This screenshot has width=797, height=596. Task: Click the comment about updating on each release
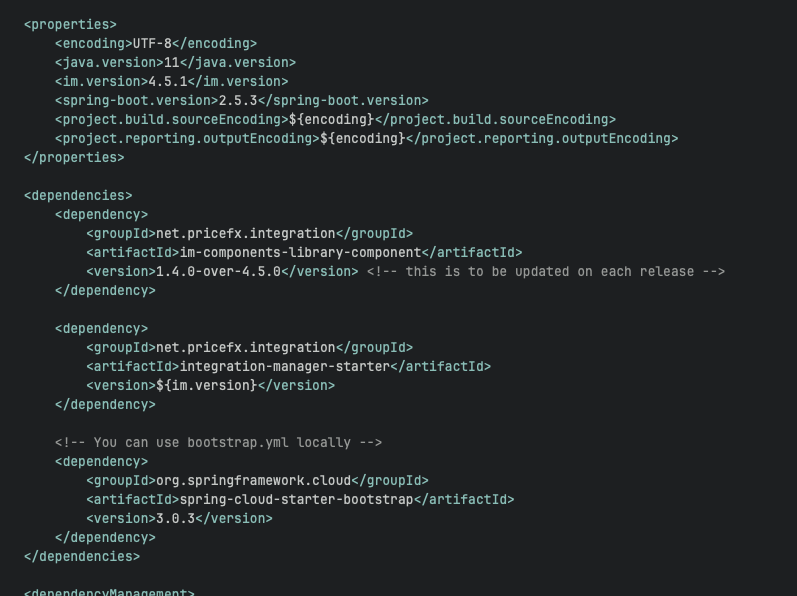[x=545, y=271]
